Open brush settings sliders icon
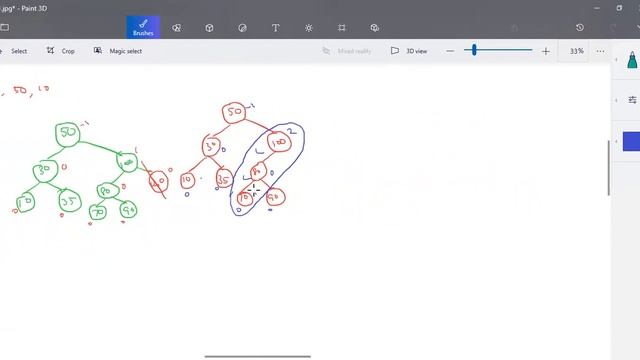 (x=633, y=100)
